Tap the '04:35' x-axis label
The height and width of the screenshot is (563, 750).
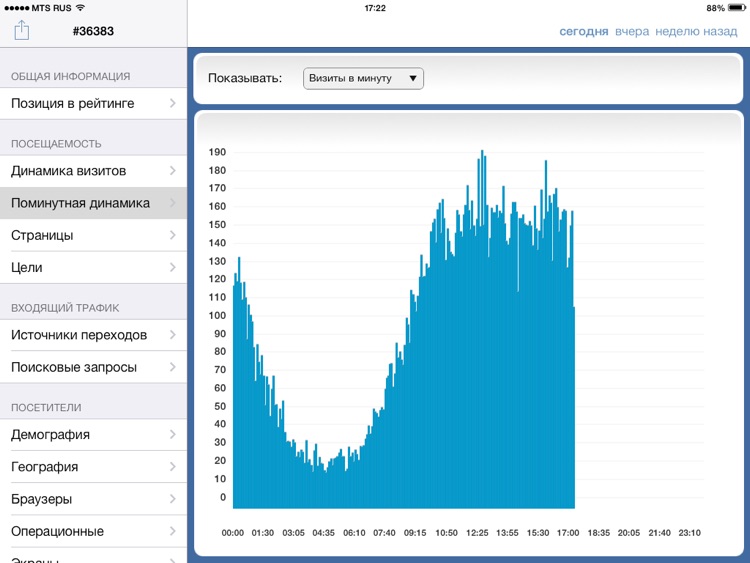323,533
